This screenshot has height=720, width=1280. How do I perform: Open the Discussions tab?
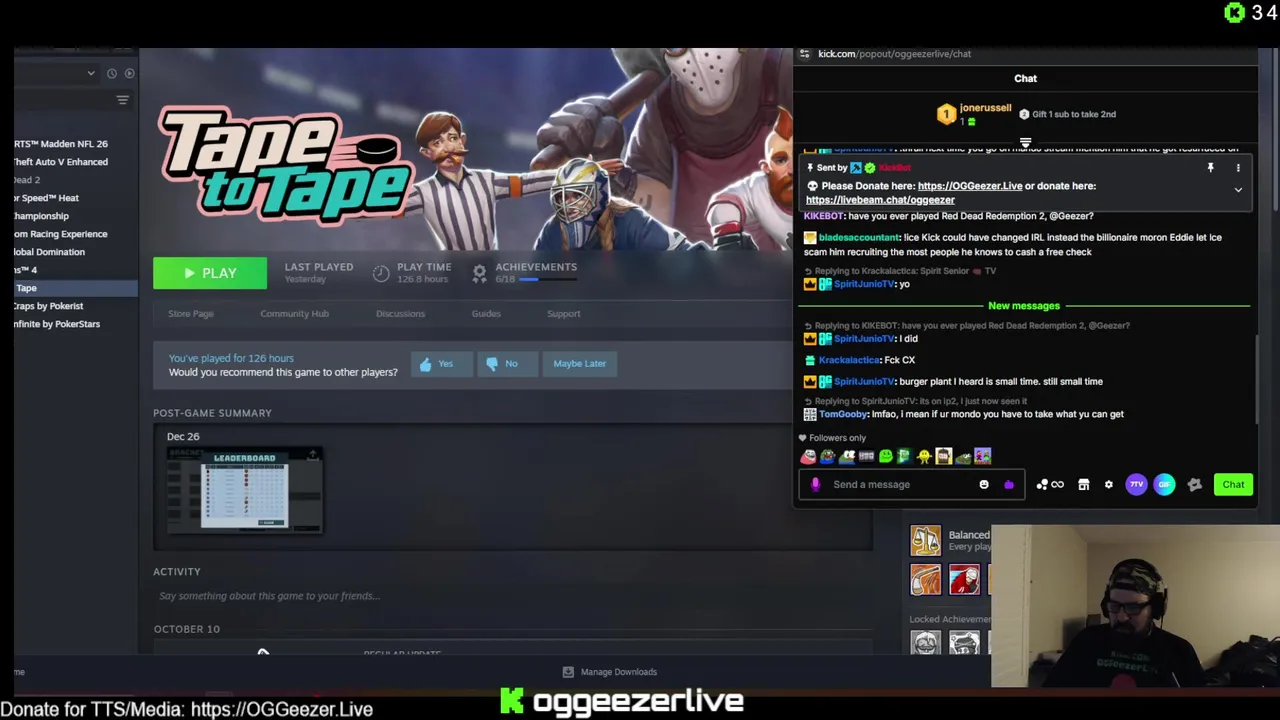click(x=400, y=314)
